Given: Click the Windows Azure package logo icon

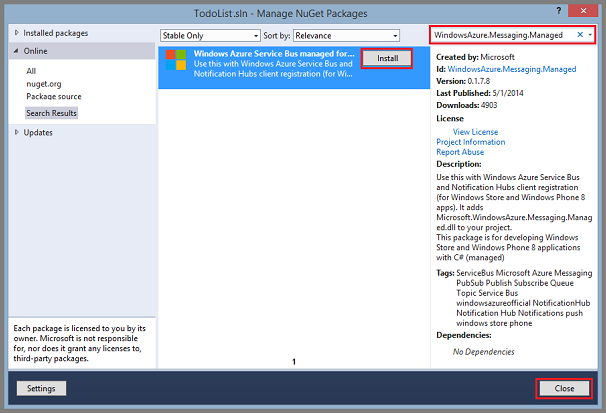Looking at the screenshot, I should point(176,60).
